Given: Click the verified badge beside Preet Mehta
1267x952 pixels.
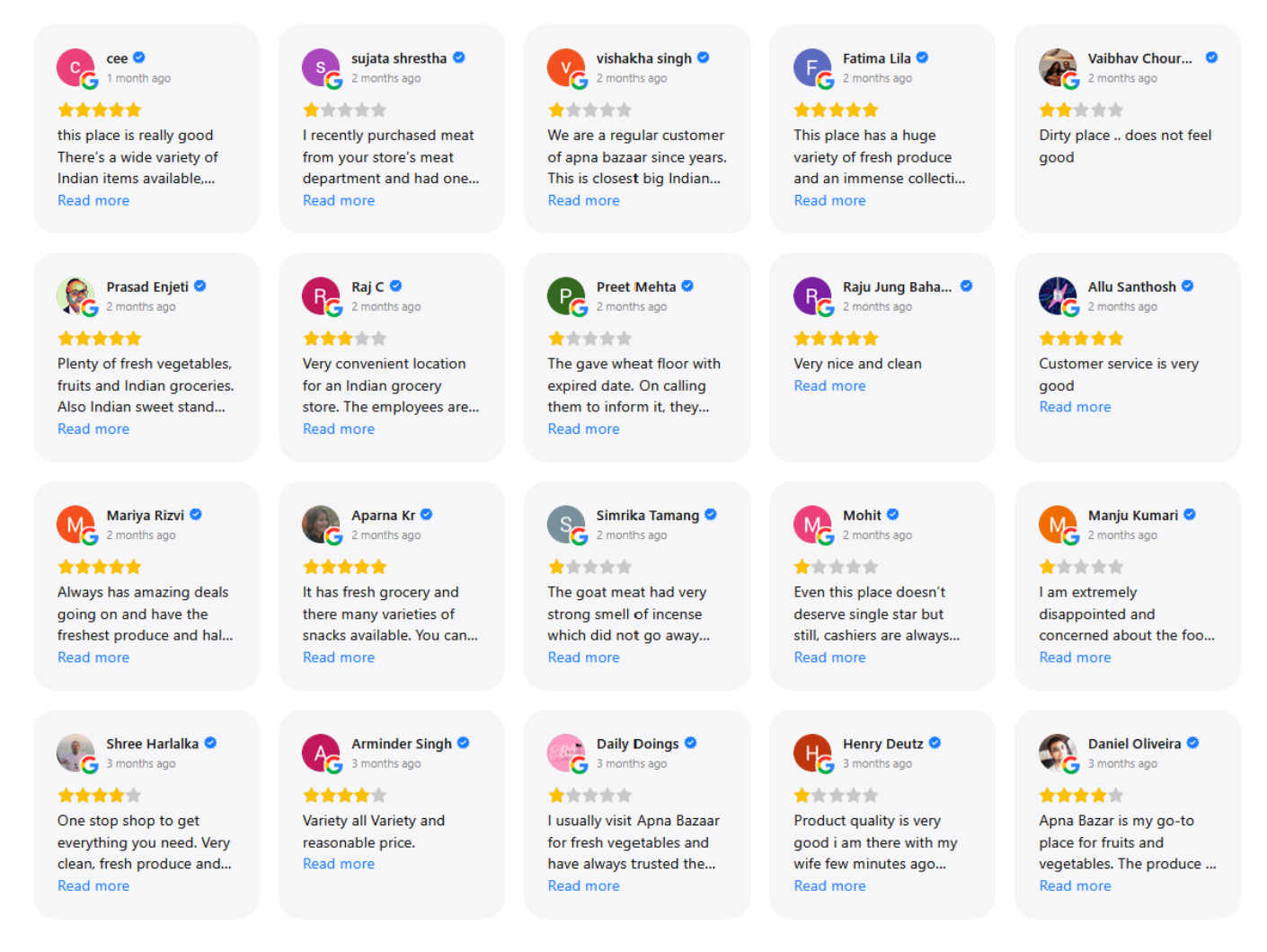Looking at the screenshot, I should pos(687,286).
